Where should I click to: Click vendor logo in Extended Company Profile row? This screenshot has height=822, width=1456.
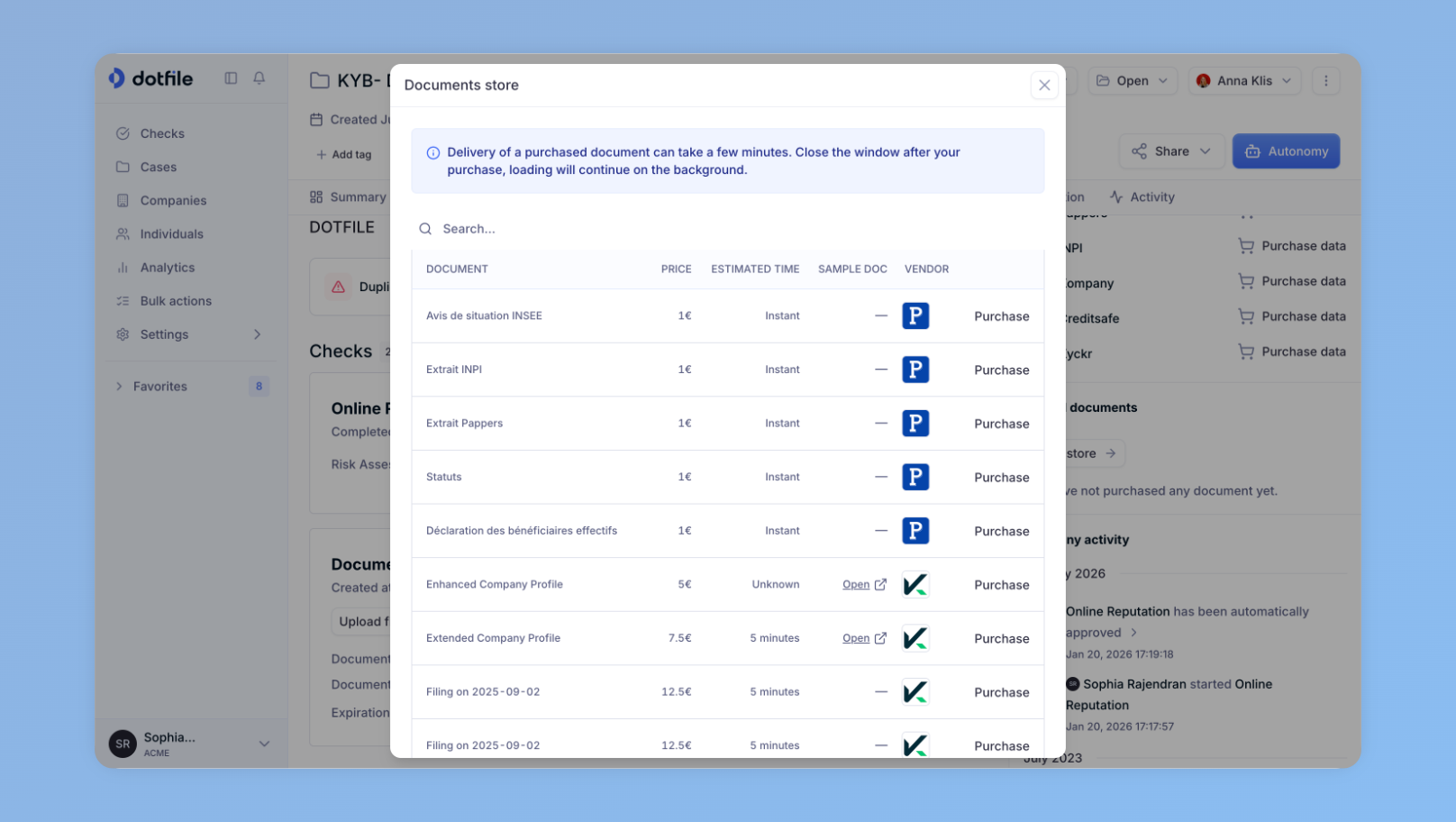tap(915, 638)
